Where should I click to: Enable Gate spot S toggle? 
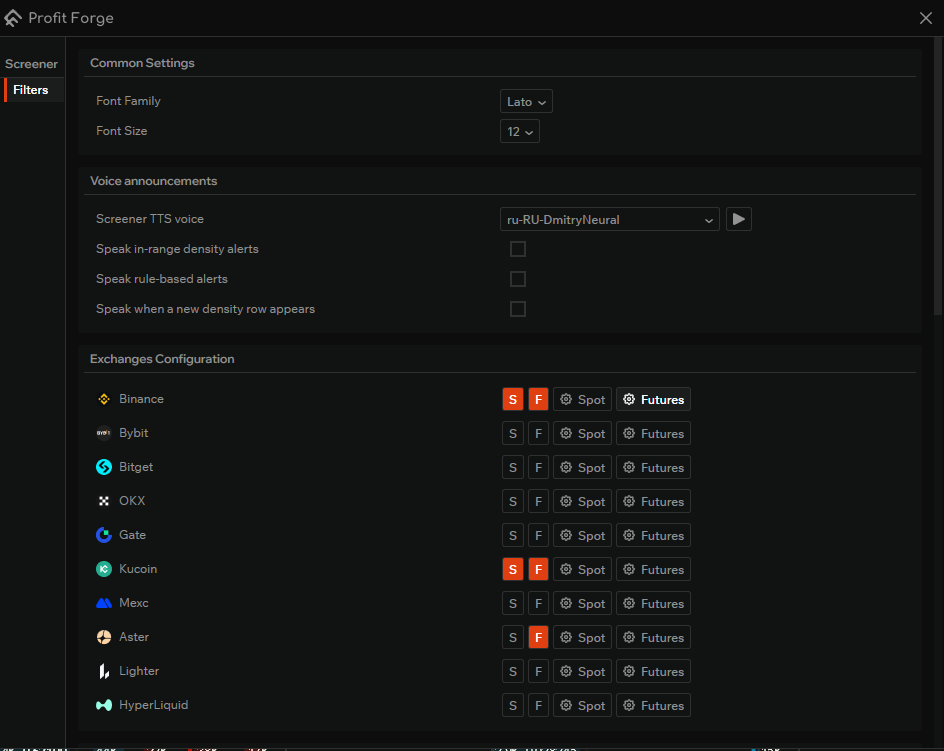coord(513,535)
